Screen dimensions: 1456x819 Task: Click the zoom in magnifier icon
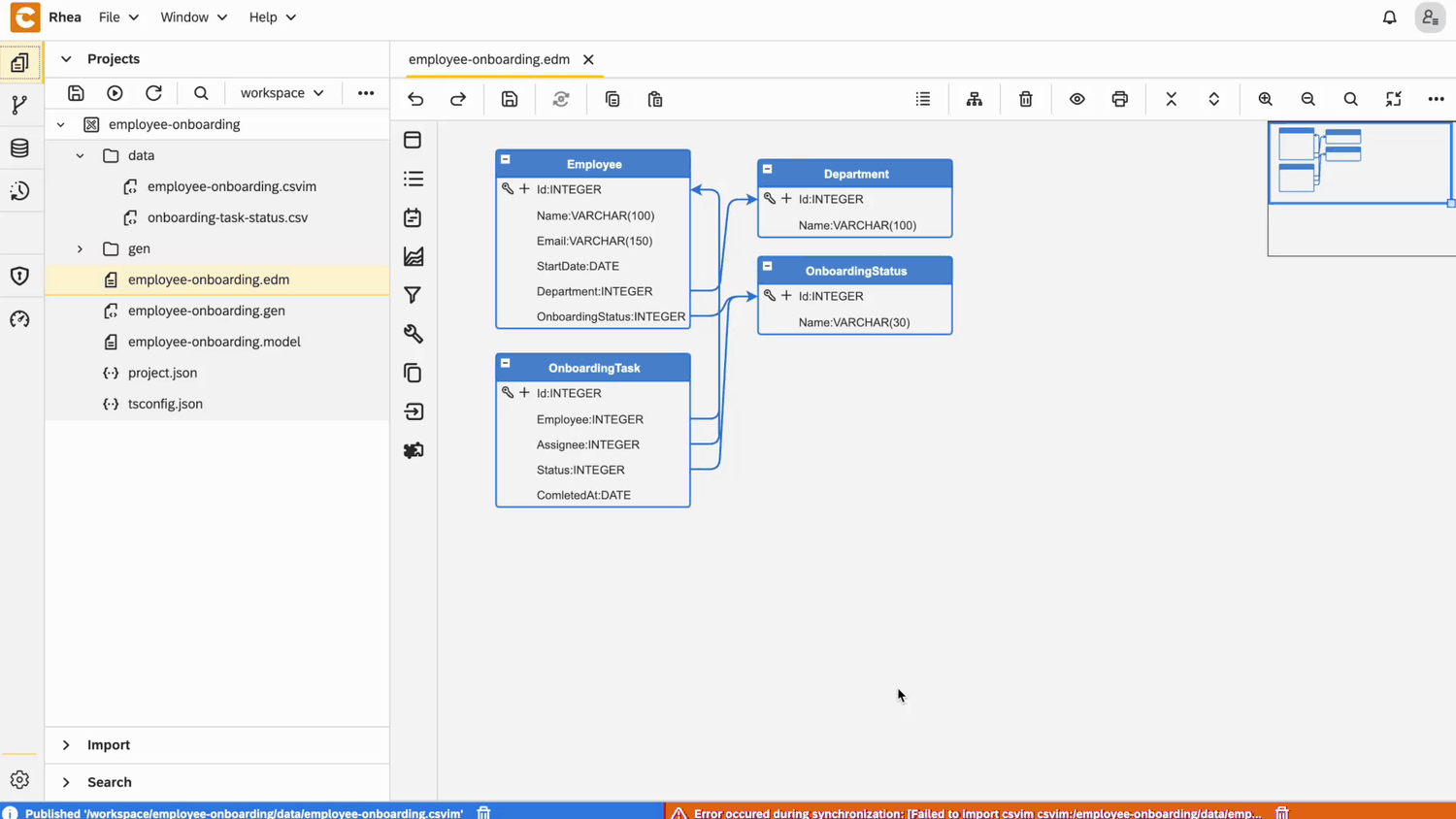click(1265, 99)
